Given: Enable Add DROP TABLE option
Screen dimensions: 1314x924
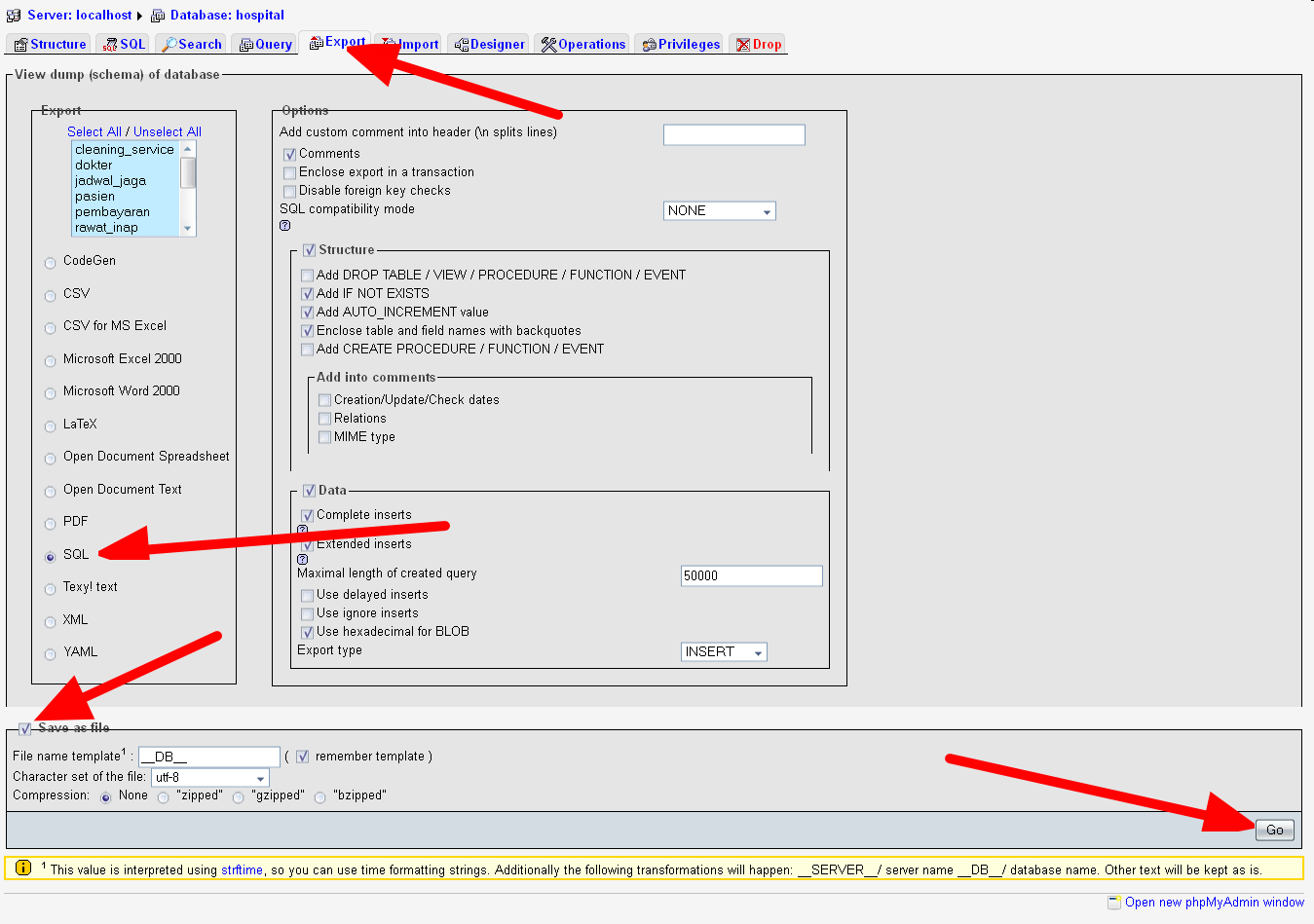Looking at the screenshot, I should pos(307,276).
